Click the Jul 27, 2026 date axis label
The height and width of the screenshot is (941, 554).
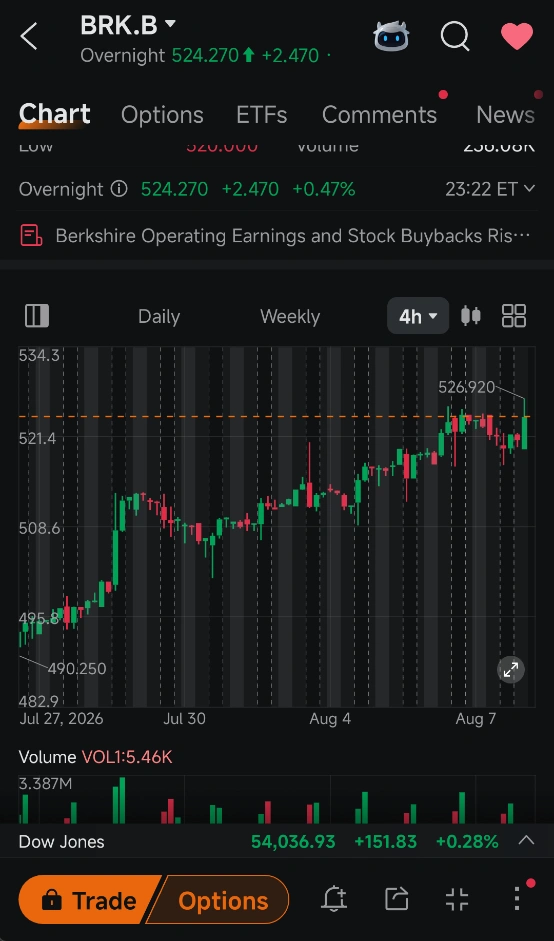(61, 718)
